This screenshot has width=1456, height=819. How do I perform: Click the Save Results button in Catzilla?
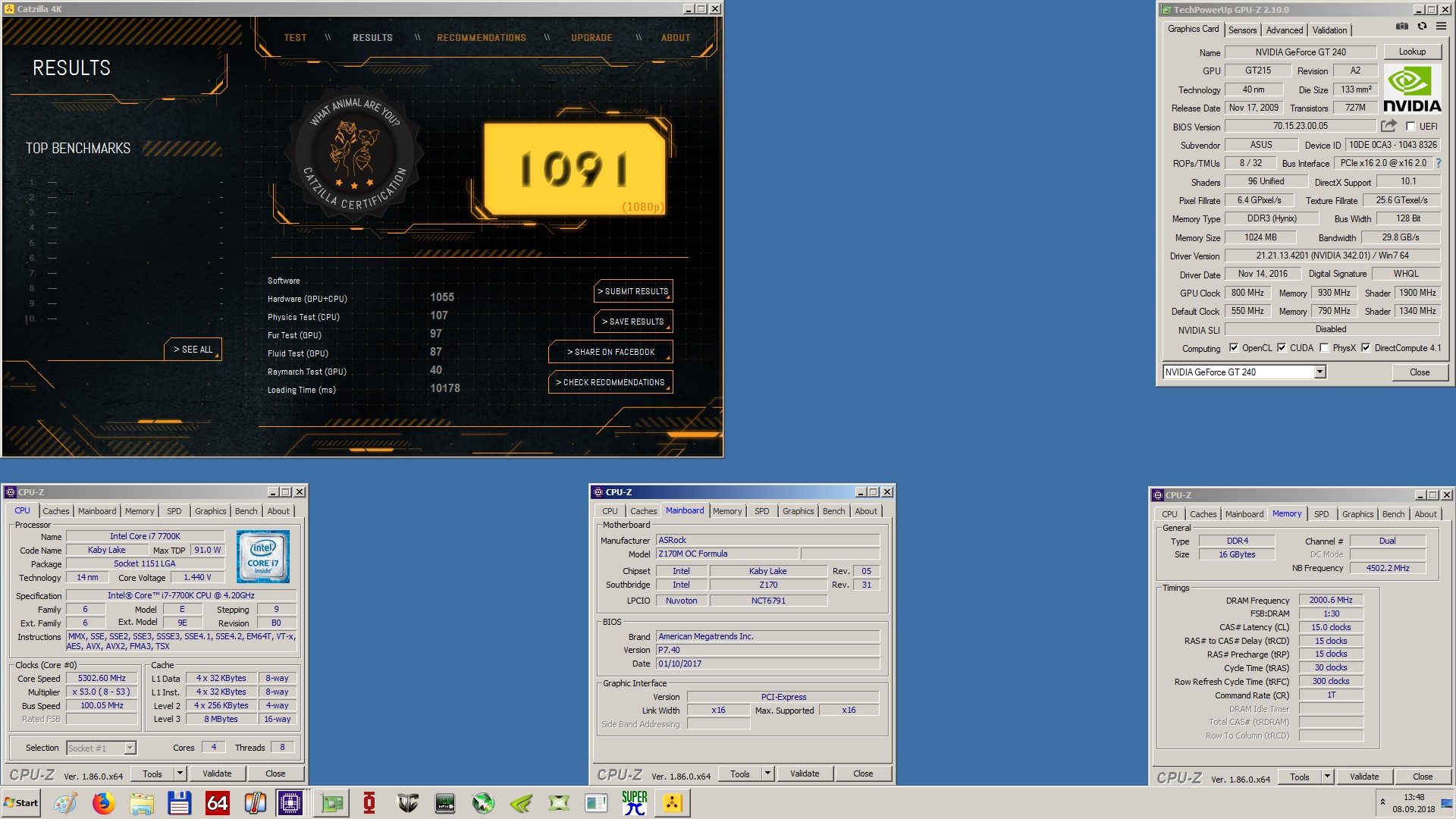(632, 322)
